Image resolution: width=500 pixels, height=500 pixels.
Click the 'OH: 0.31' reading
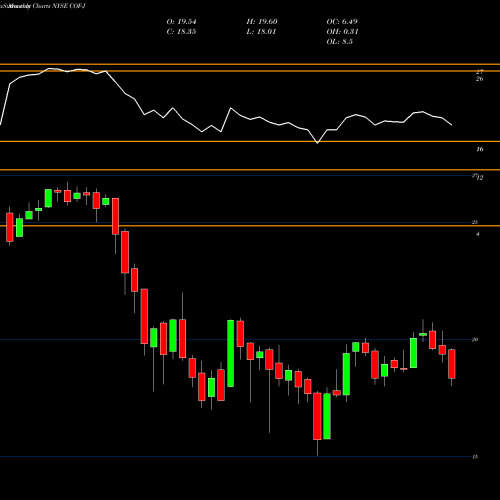[342, 32]
